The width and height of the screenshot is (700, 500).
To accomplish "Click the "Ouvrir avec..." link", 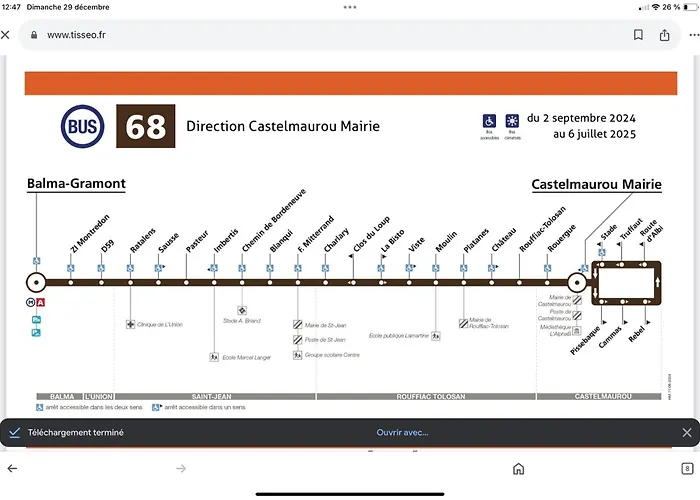I will coord(402,433).
